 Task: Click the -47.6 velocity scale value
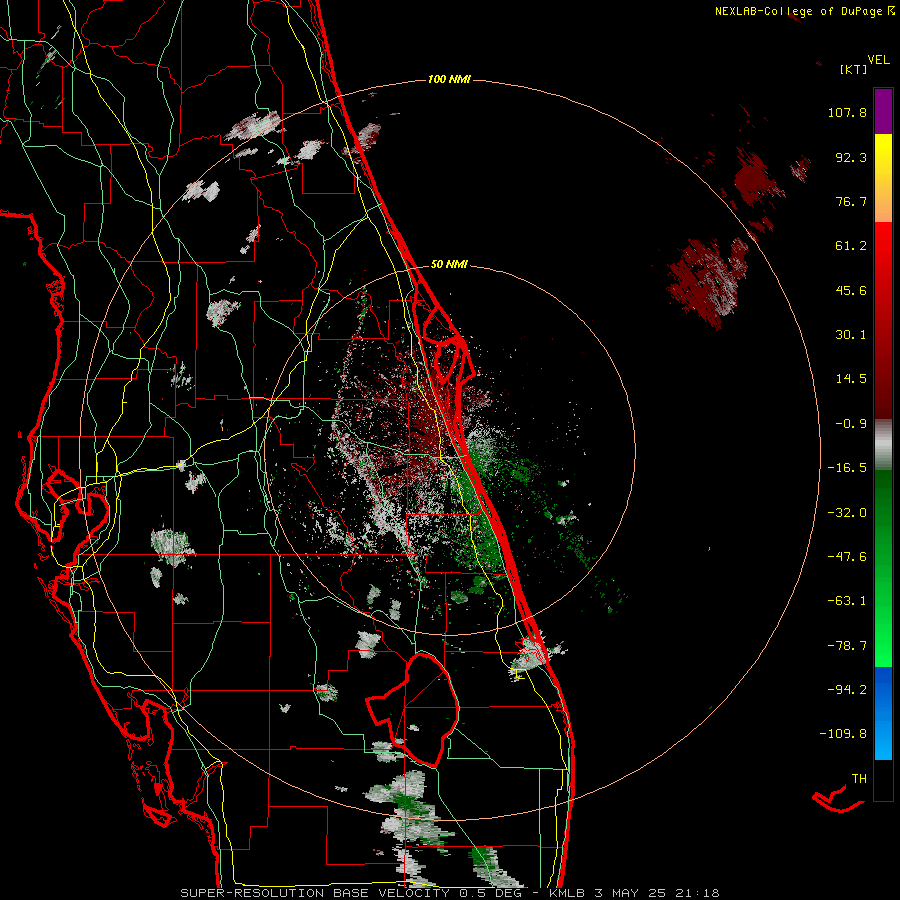coord(847,557)
